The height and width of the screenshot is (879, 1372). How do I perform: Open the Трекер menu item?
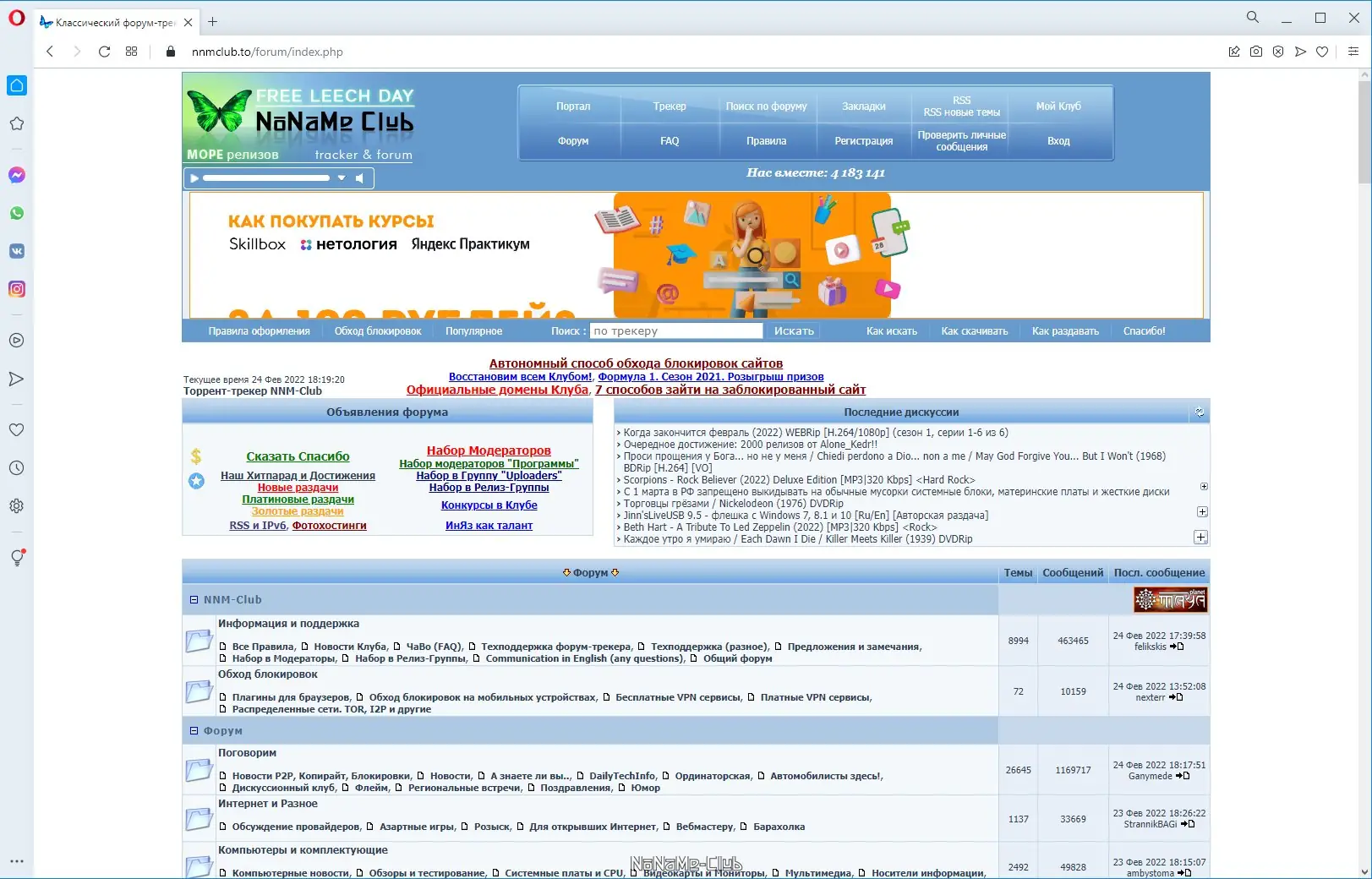[x=670, y=106]
